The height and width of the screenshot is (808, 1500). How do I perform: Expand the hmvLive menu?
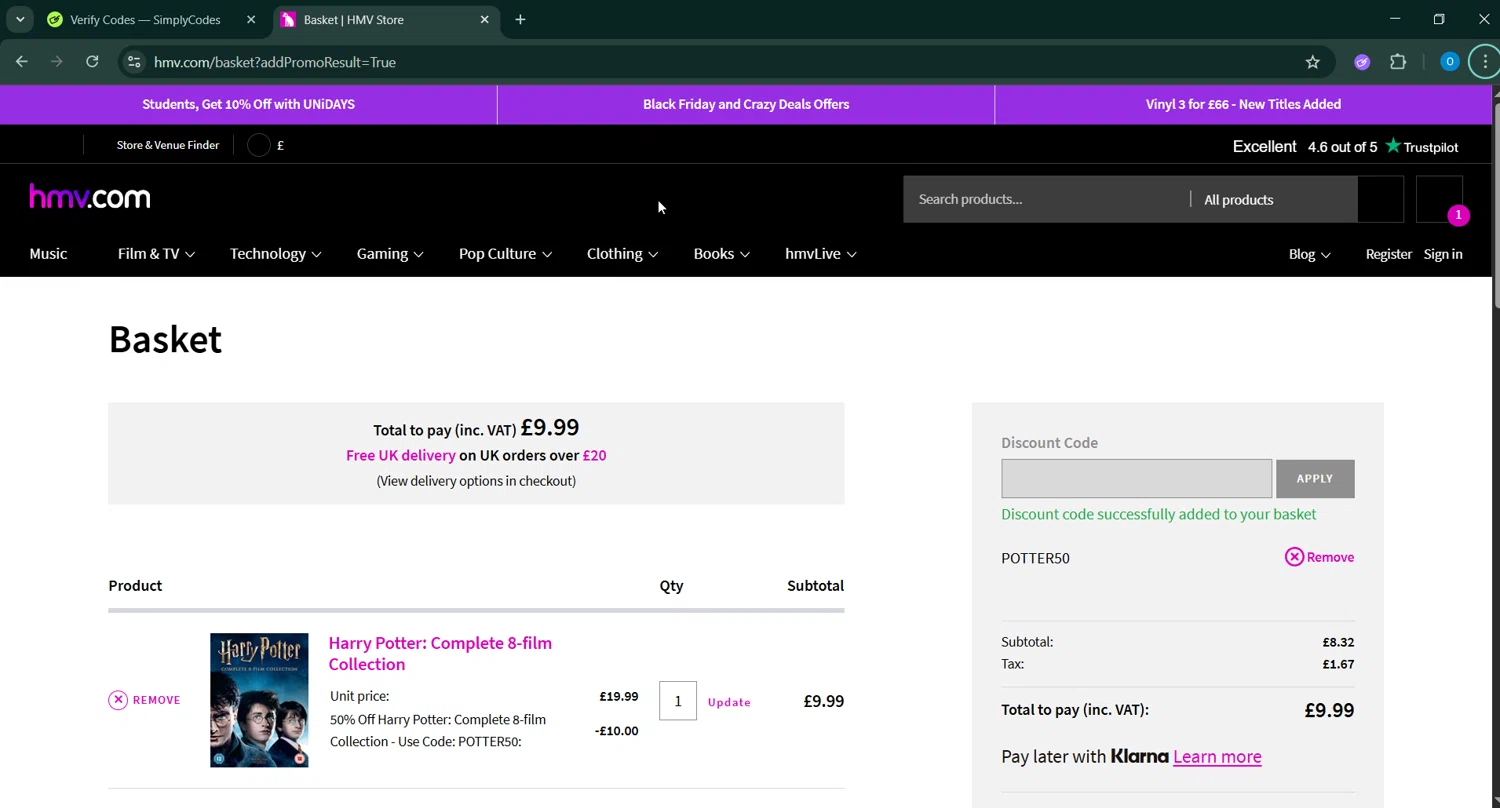pos(820,254)
